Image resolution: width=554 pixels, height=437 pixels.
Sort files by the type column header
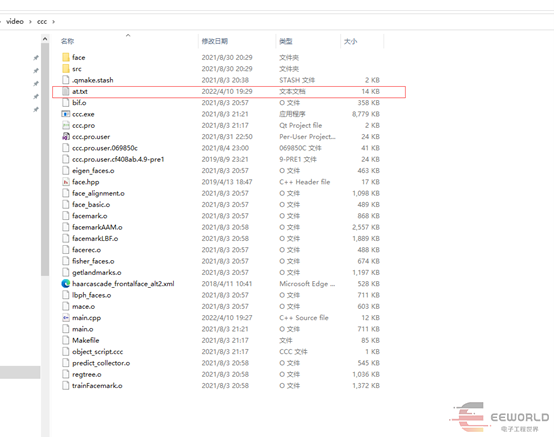click(286, 41)
